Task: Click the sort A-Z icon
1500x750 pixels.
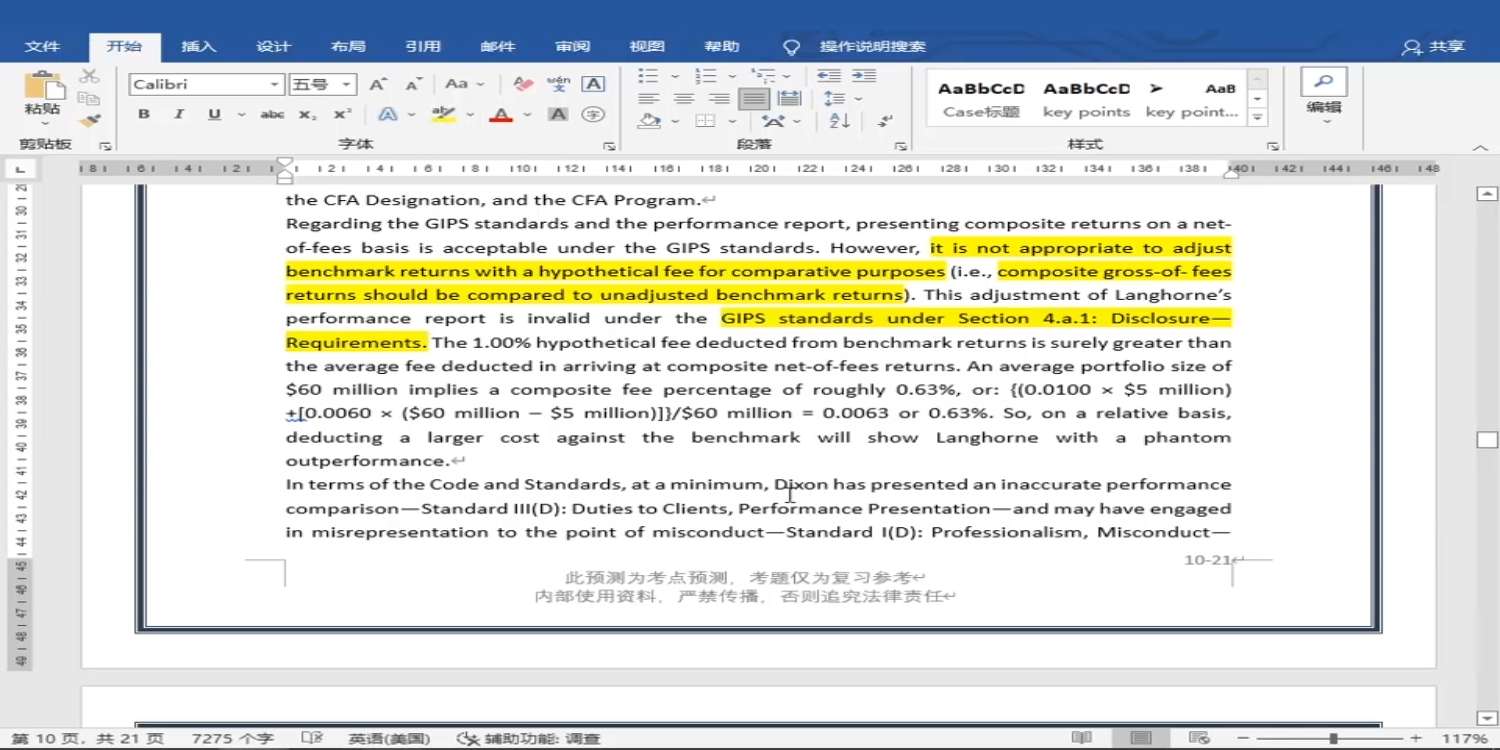Action: pos(840,121)
